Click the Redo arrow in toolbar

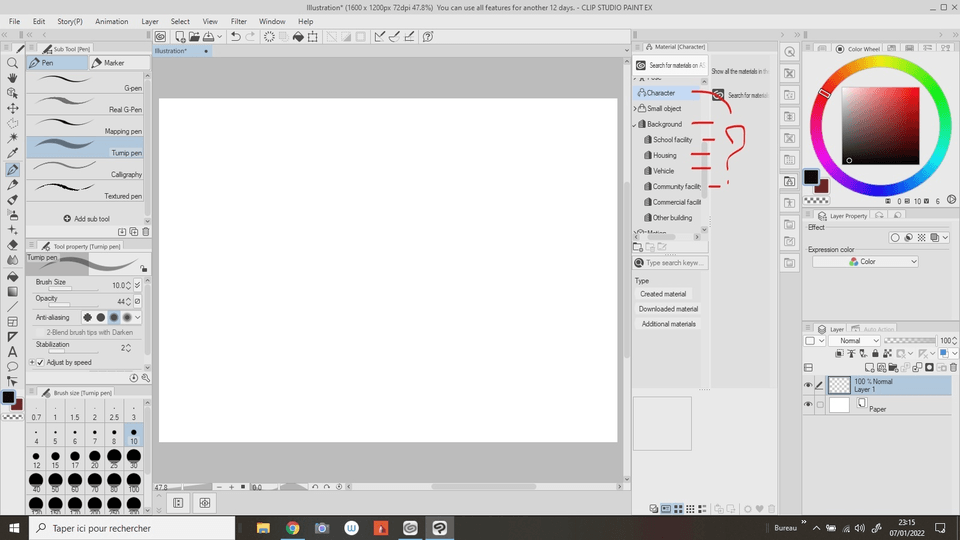pos(250,37)
